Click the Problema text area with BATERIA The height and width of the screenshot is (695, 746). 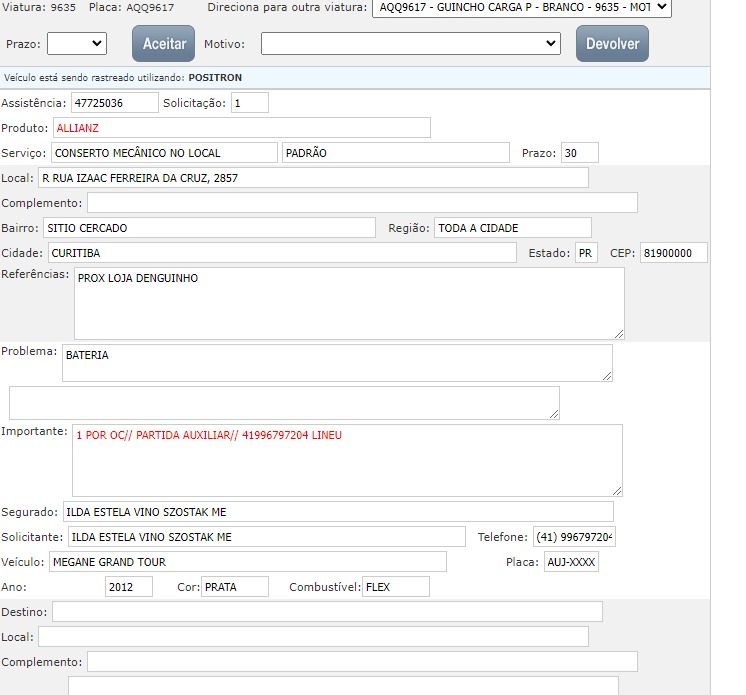337,363
